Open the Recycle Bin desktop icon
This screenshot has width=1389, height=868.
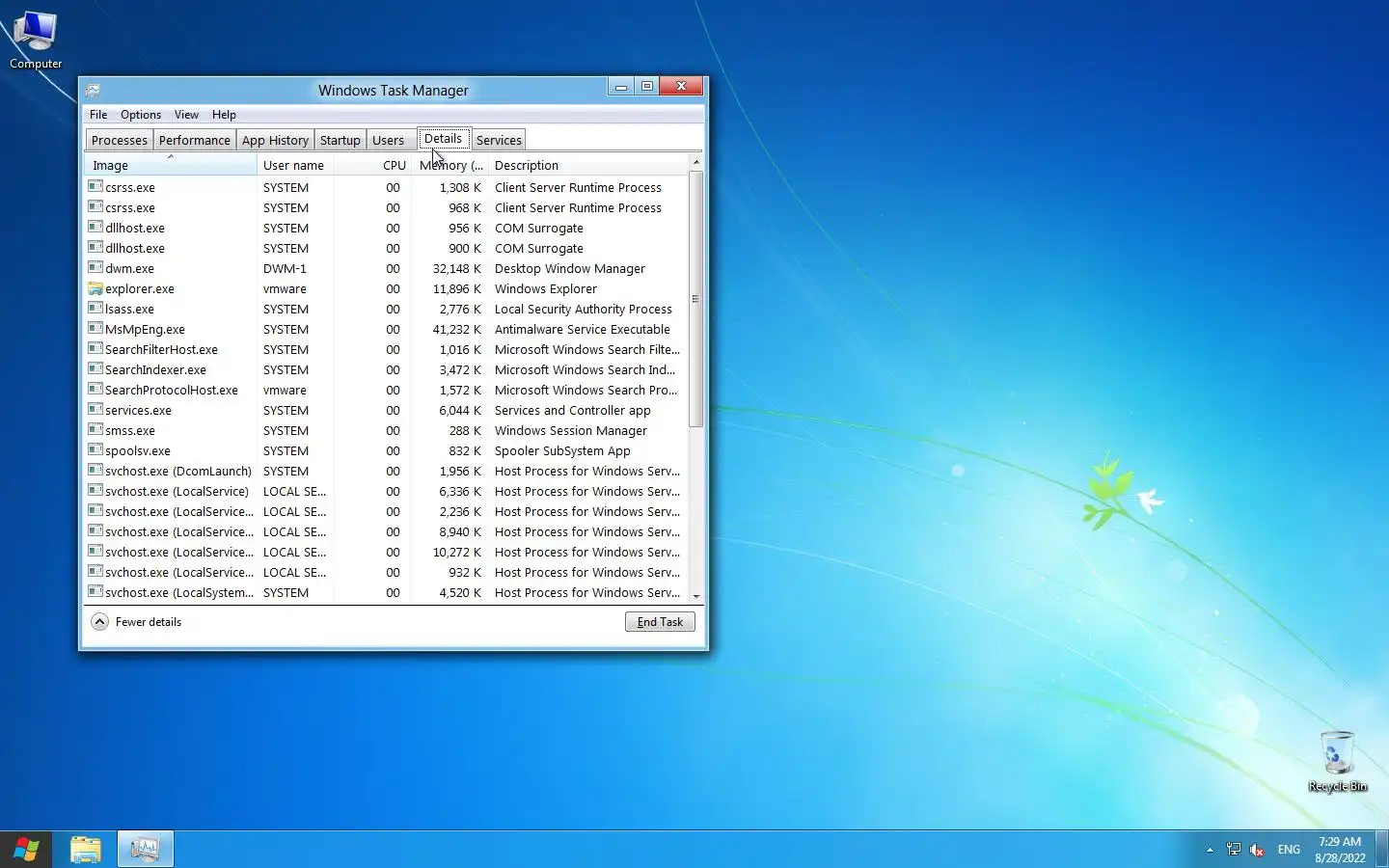point(1337,762)
